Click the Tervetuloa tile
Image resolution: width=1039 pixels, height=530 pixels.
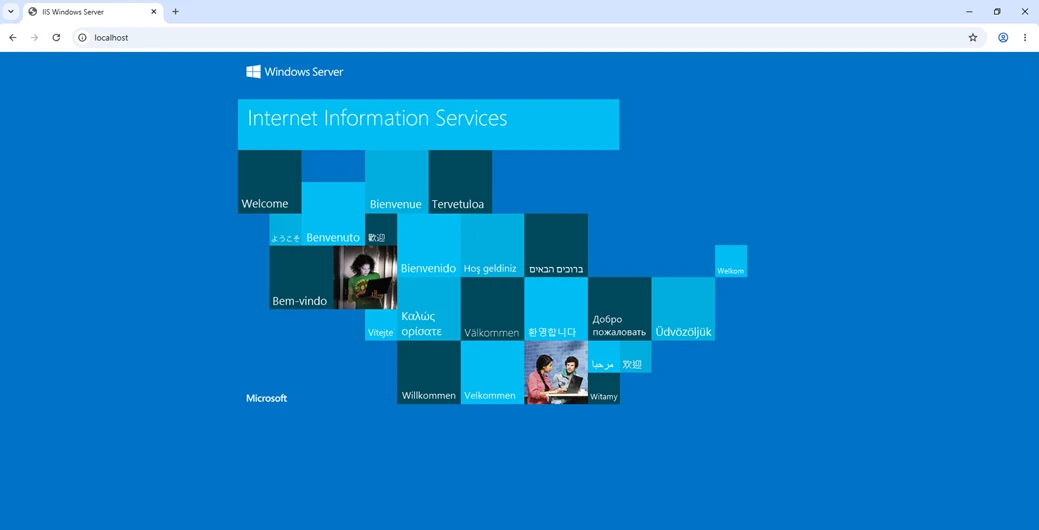click(x=461, y=182)
